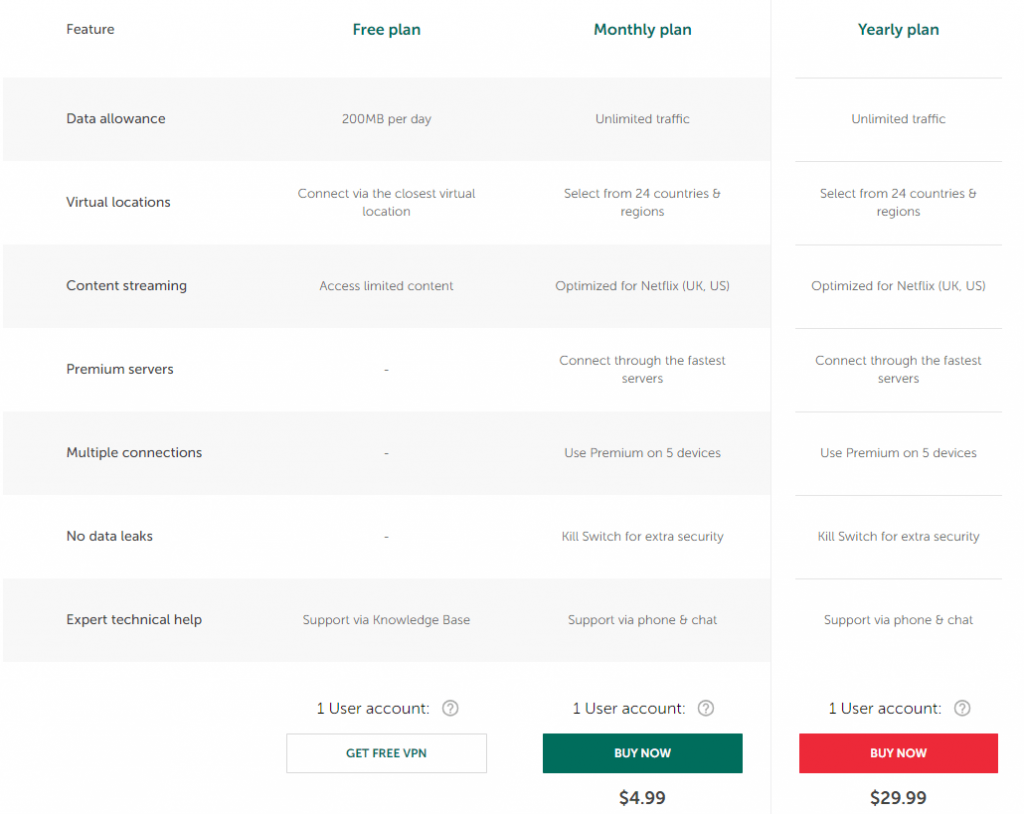Image resolution: width=1024 pixels, height=814 pixels.
Task: Click the Multiple connections row label
Action: [134, 453]
